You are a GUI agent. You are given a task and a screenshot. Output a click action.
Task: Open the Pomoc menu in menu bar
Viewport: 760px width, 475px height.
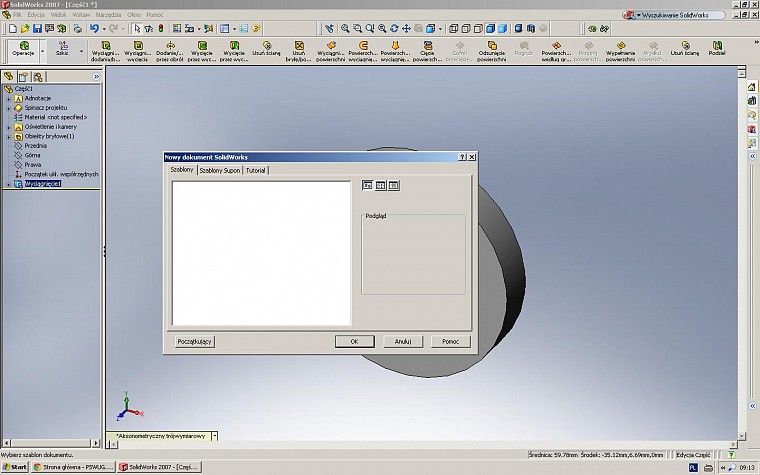click(x=155, y=15)
